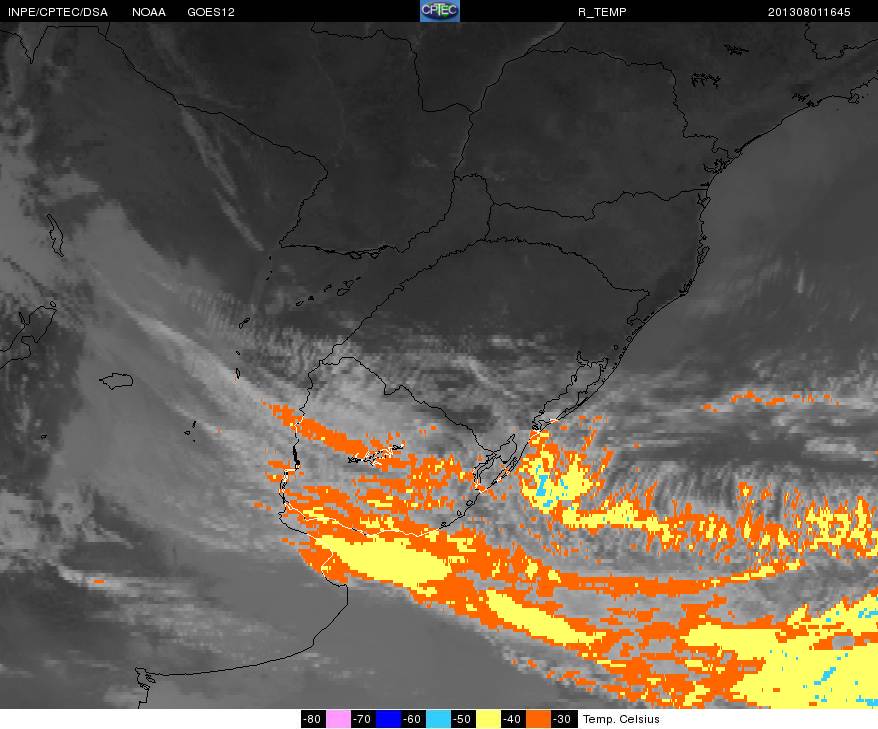Click the pink color swatch in legend
This screenshot has width=878, height=729.
[x=338, y=719]
